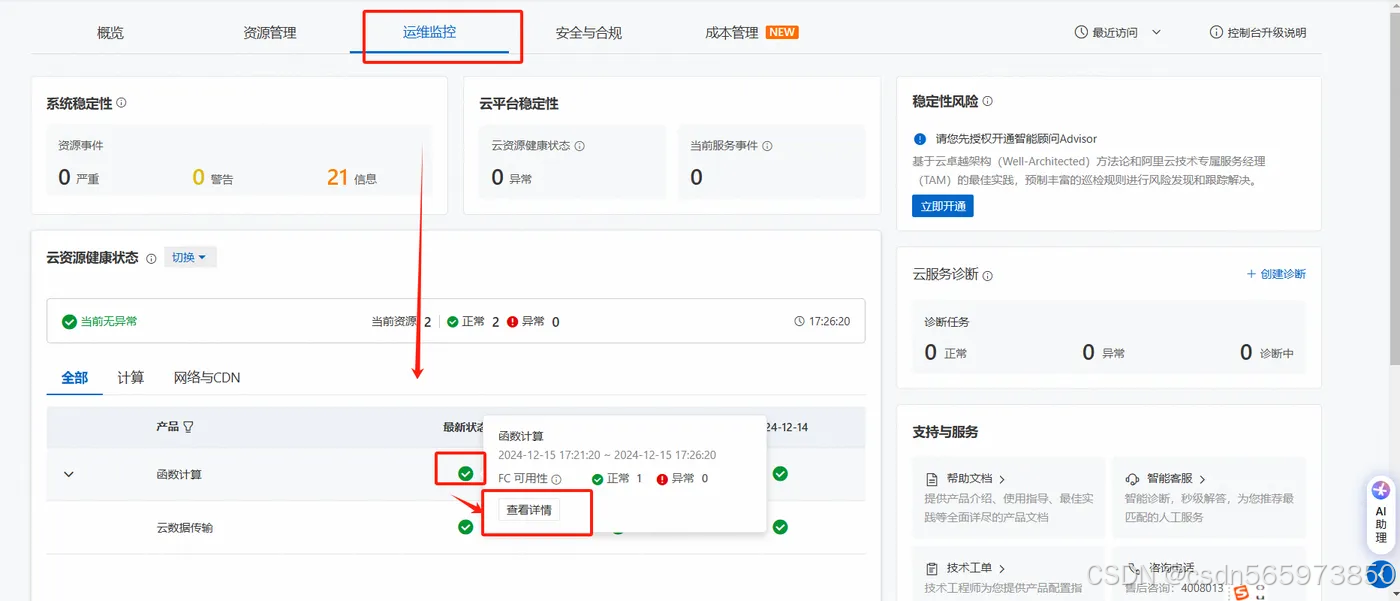Click the 智能客服 link

coord(1170,479)
